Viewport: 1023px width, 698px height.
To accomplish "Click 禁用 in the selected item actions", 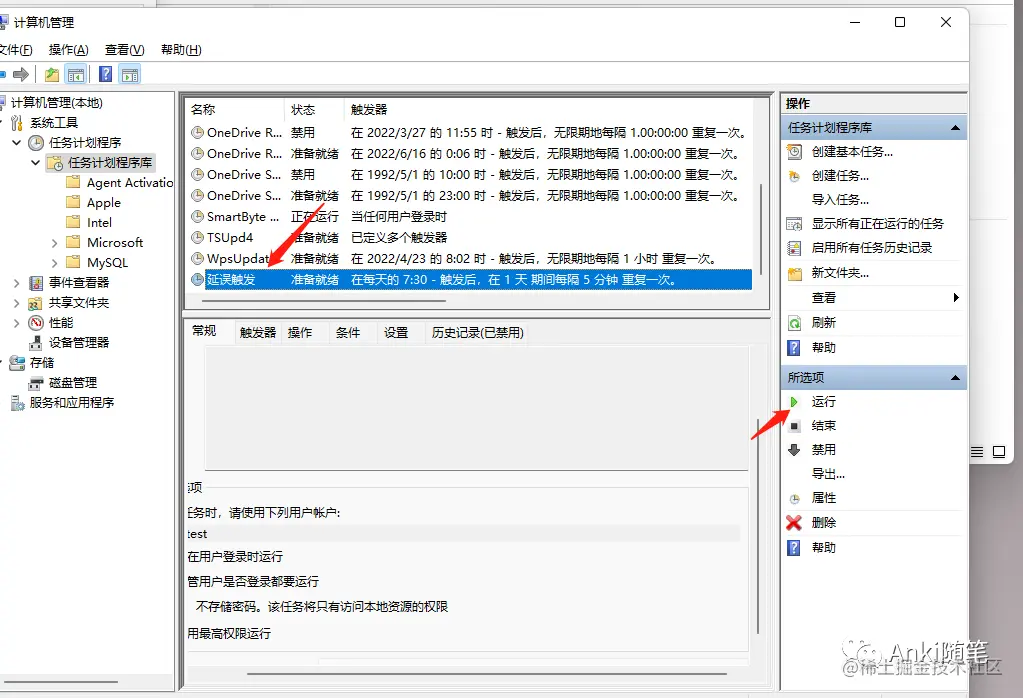I will (x=823, y=449).
